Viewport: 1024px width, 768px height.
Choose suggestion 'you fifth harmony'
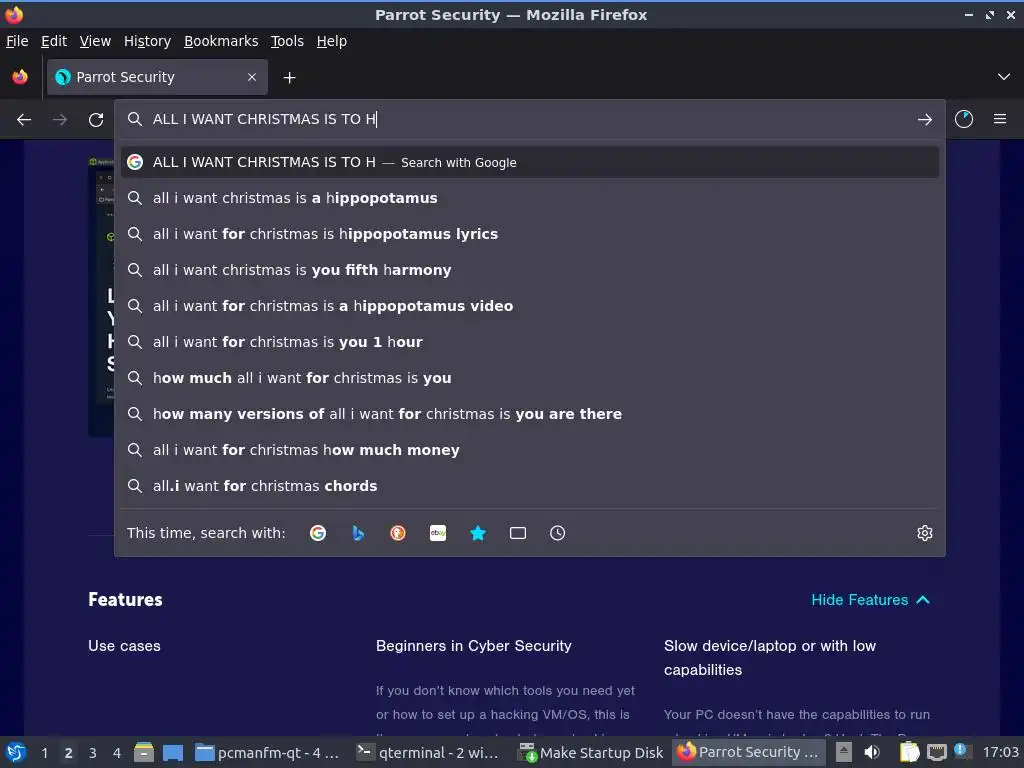point(530,270)
